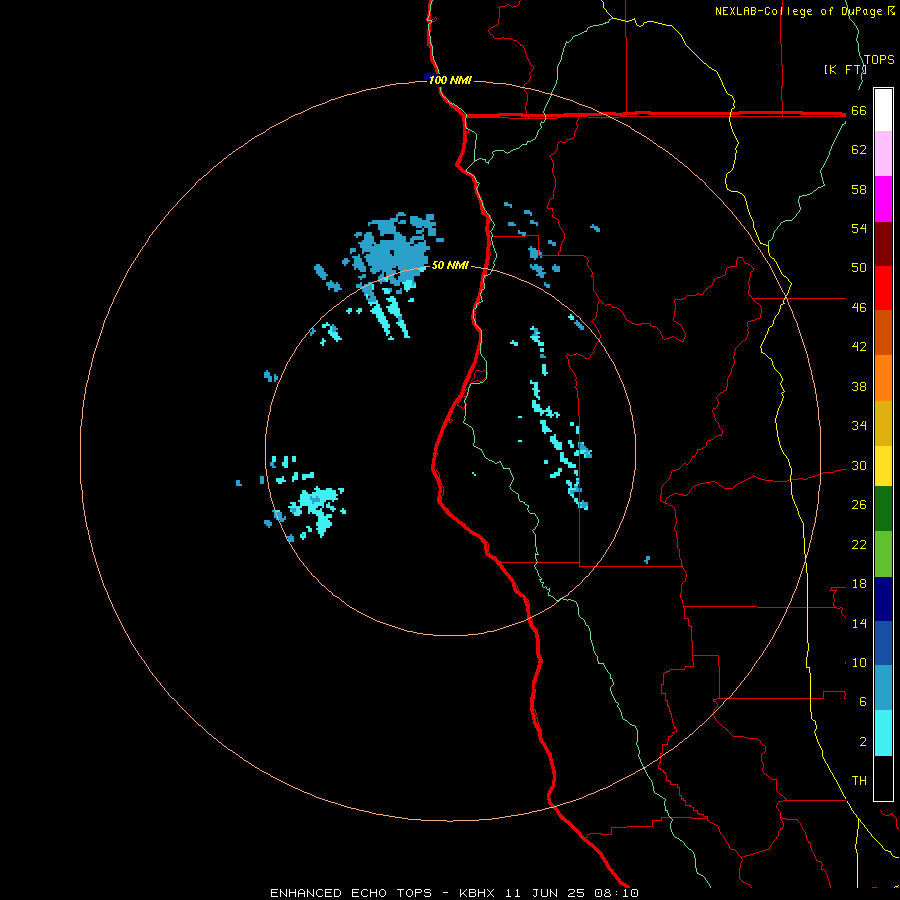Select the light green legend swatch
900x900 pixels.
(883, 554)
